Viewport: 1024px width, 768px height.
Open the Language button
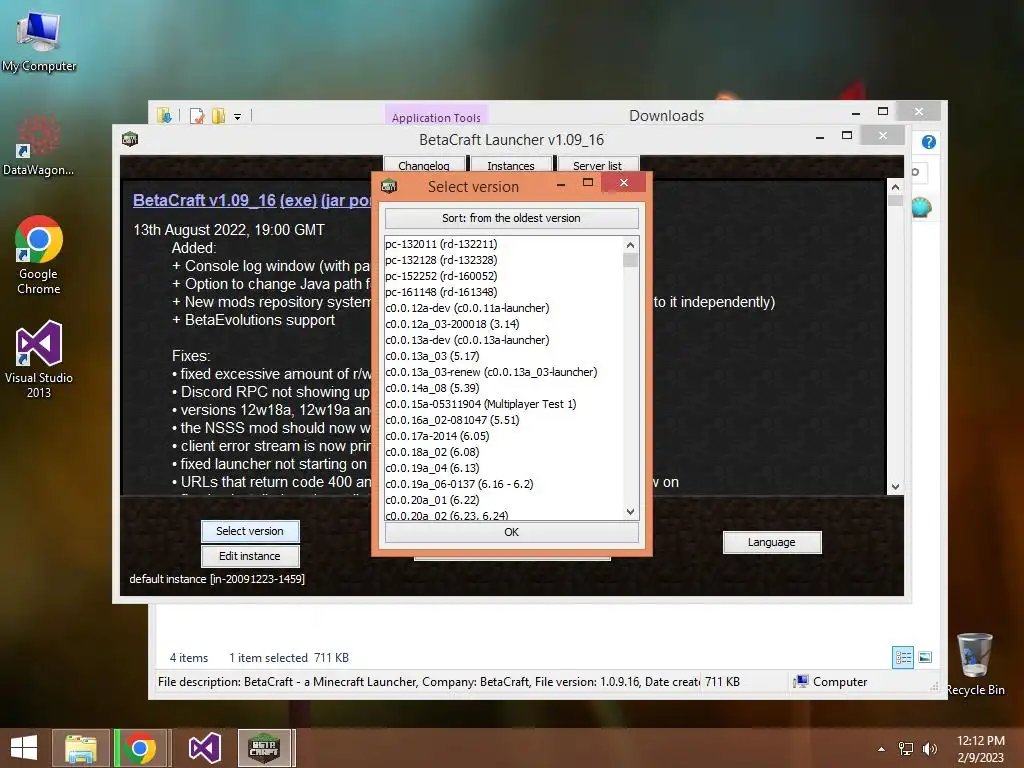click(x=772, y=542)
